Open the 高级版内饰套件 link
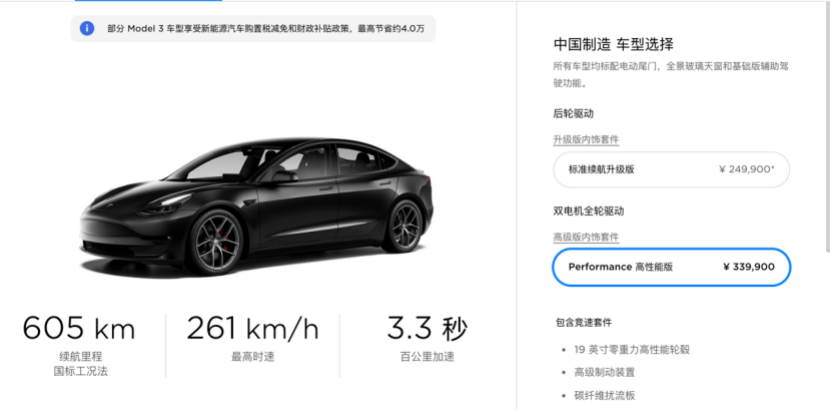 point(586,237)
